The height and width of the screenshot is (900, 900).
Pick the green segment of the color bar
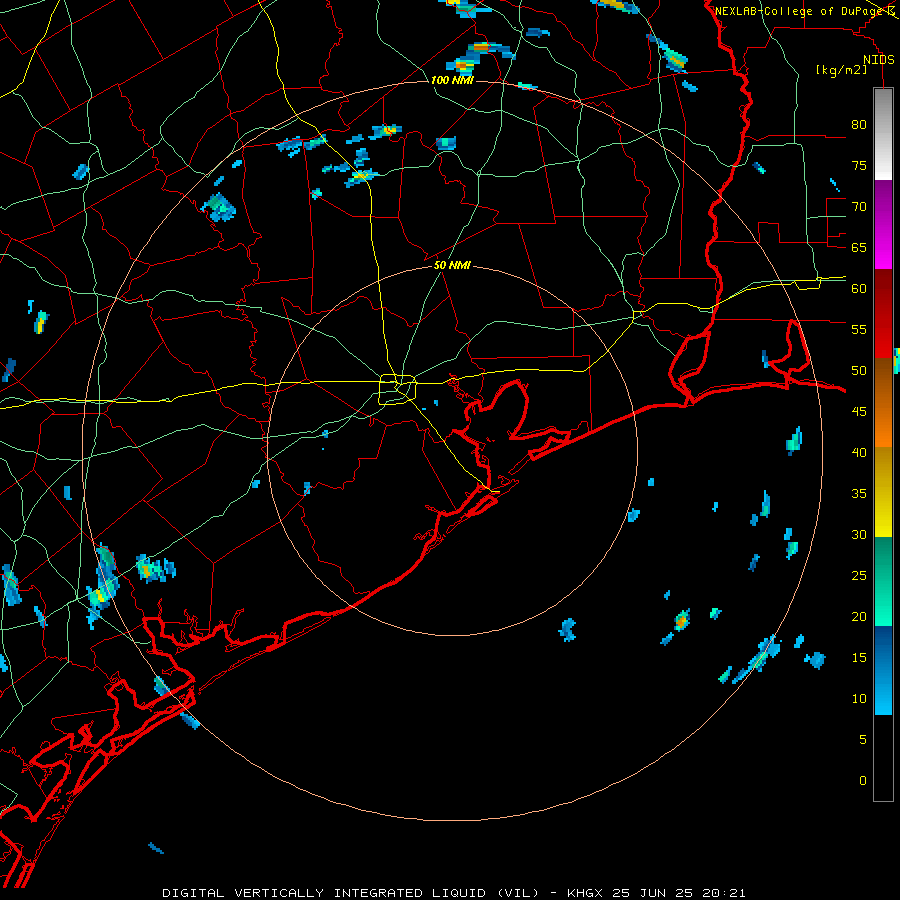[883, 581]
